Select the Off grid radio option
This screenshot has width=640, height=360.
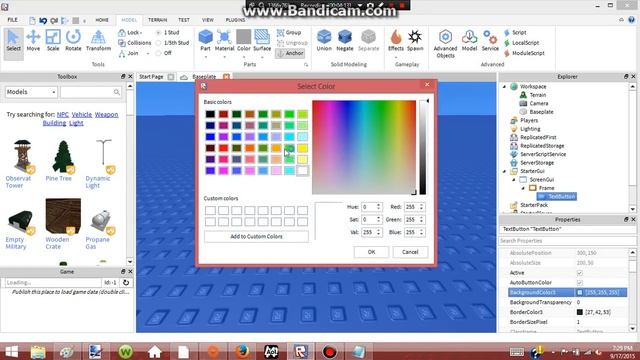click(159, 53)
